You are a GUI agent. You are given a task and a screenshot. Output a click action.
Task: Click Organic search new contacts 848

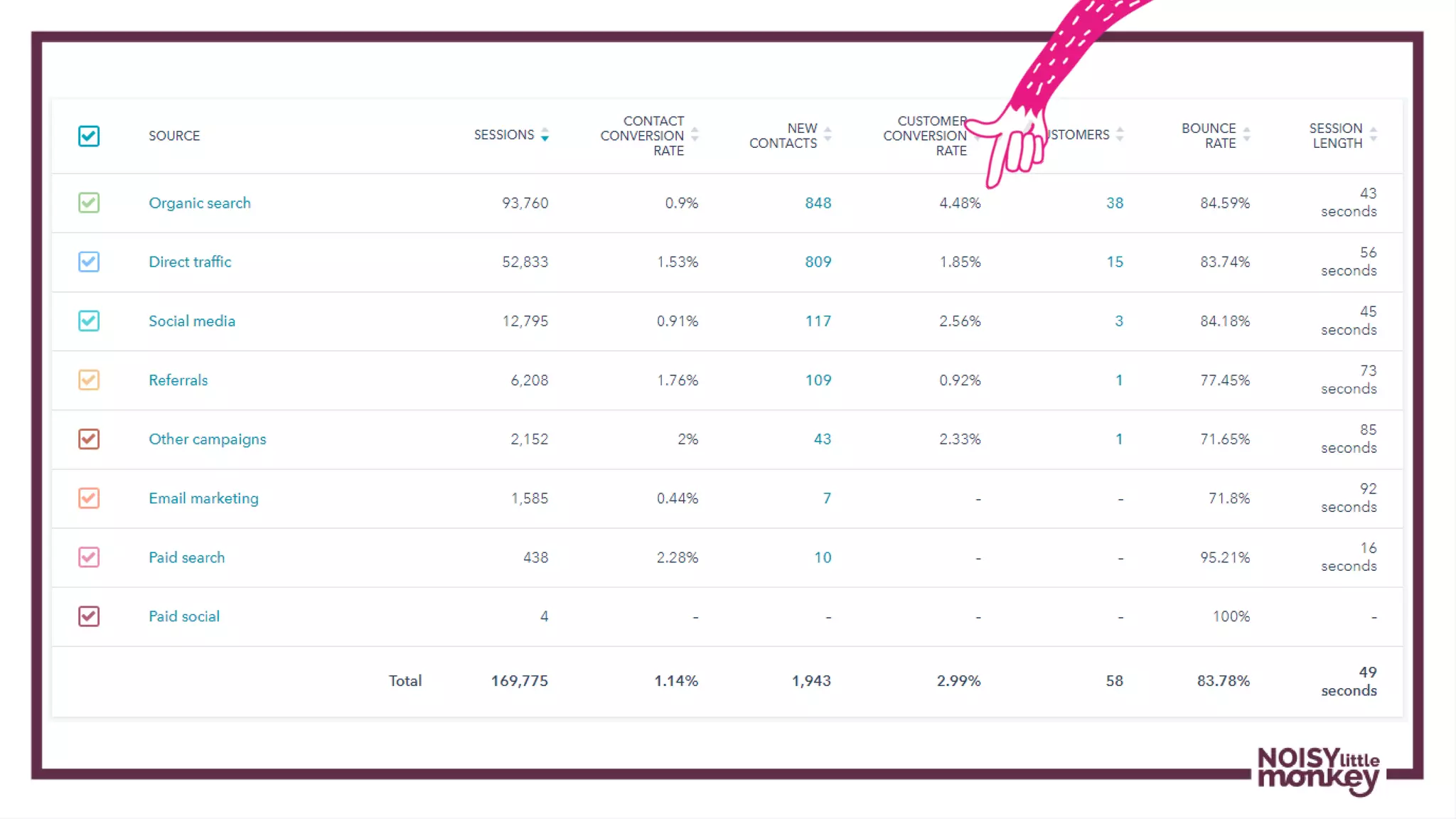coord(818,203)
